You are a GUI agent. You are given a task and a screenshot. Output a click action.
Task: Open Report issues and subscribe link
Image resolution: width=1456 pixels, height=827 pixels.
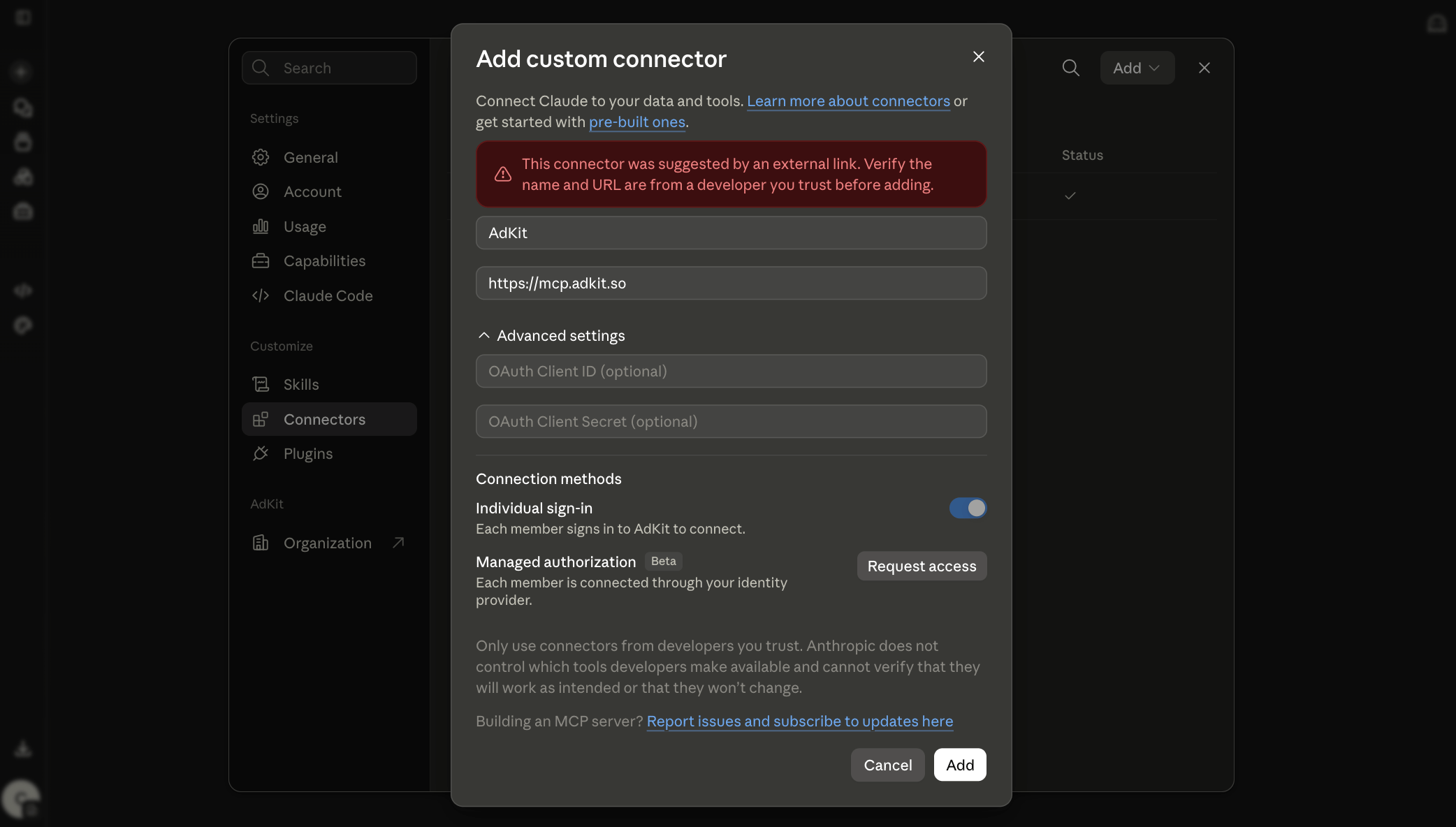(800, 721)
